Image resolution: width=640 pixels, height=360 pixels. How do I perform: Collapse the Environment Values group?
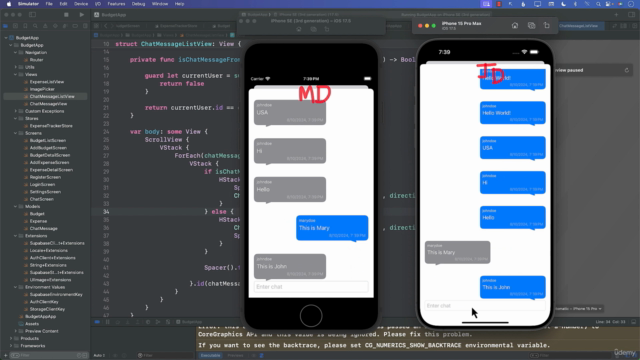coord(16,287)
